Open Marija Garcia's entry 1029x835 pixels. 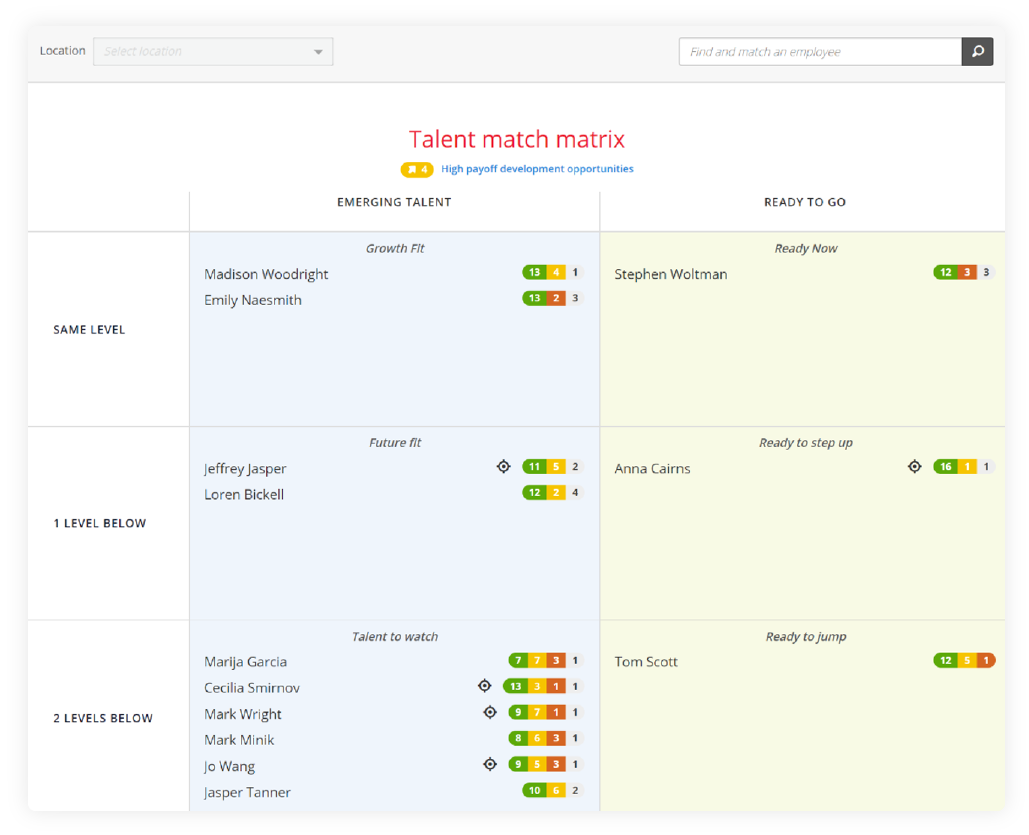click(245, 662)
